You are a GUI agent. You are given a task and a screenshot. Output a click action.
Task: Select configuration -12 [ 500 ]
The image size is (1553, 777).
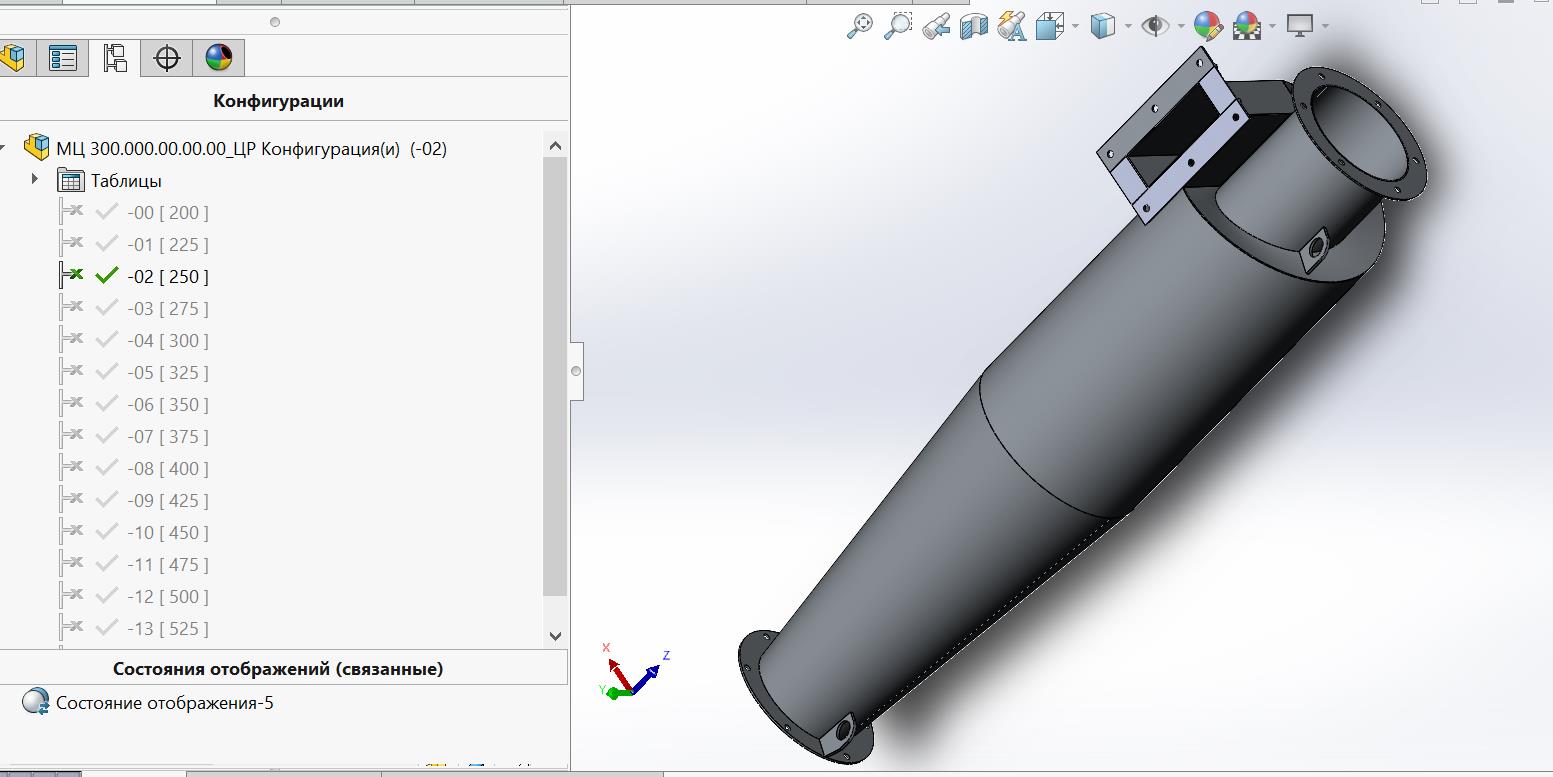click(x=168, y=596)
